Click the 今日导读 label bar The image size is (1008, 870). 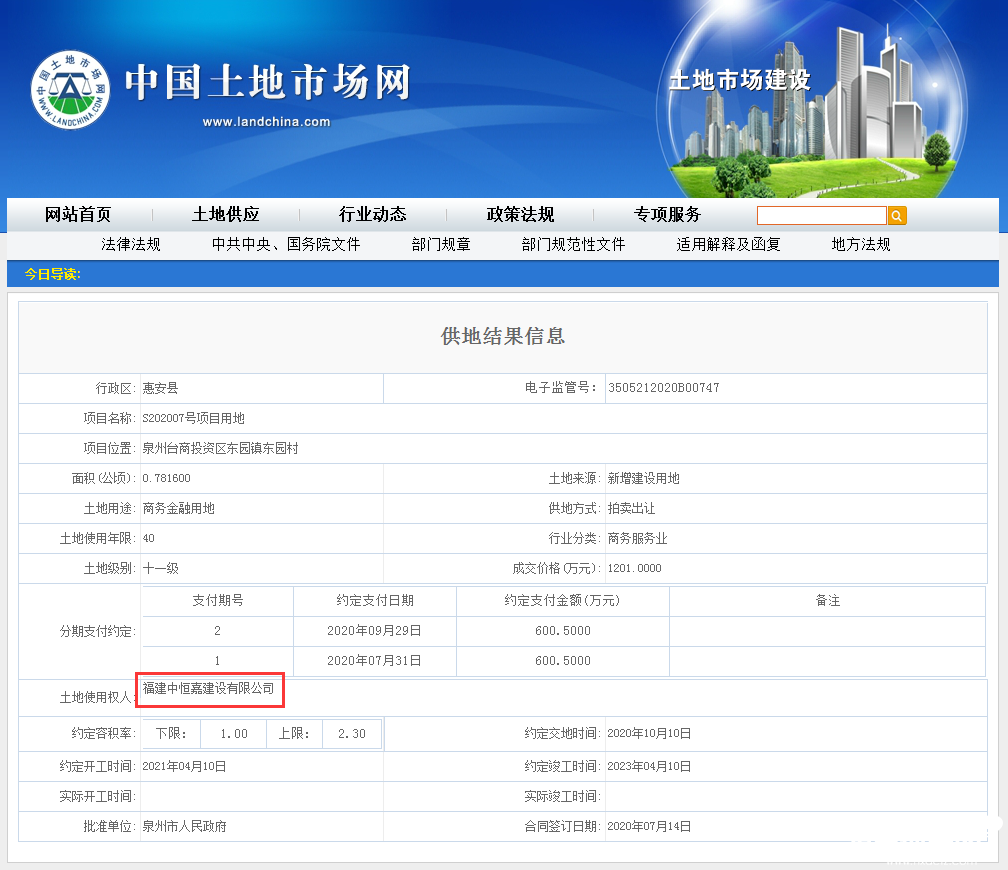click(53, 274)
